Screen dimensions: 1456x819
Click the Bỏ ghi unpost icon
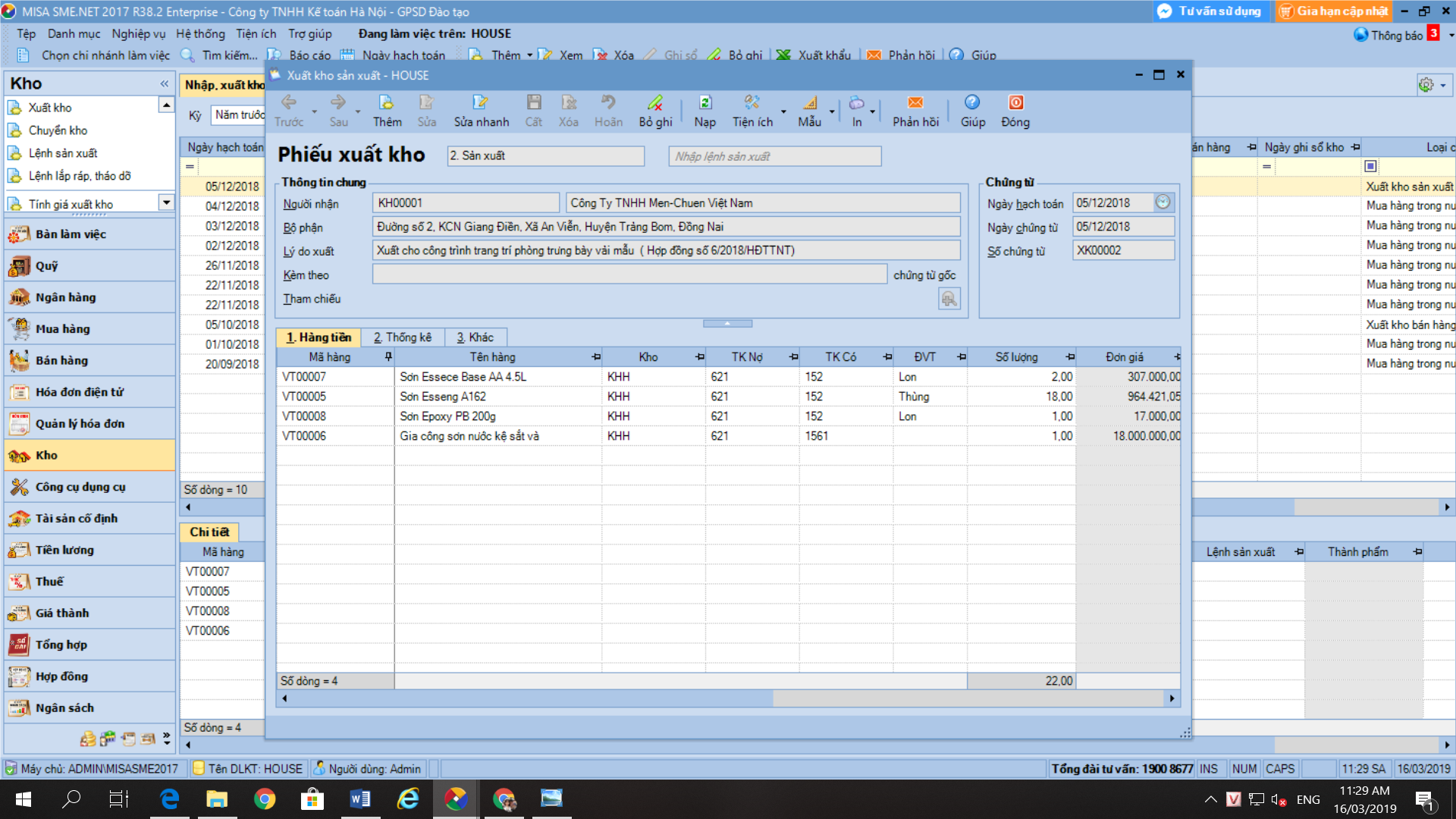pyautogui.click(x=655, y=103)
